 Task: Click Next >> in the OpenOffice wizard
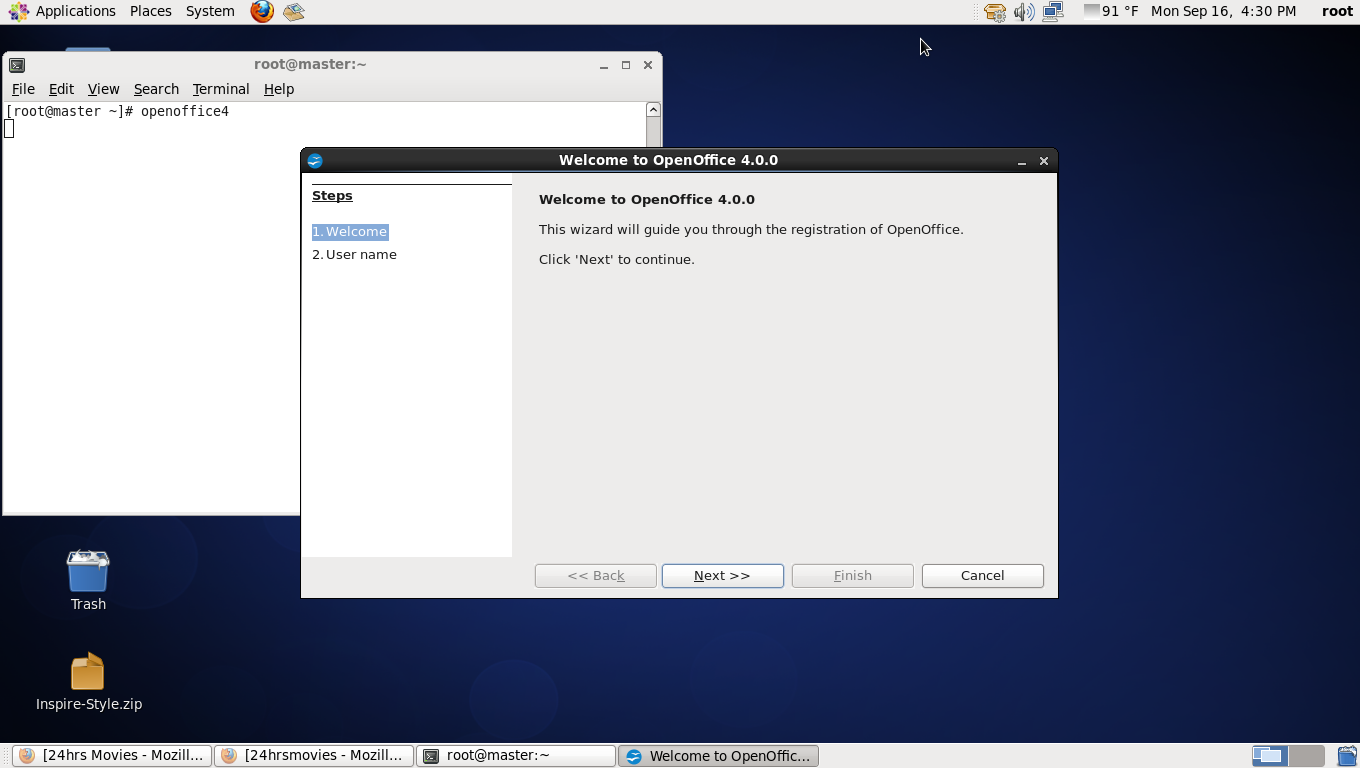pyautogui.click(x=723, y=576)
